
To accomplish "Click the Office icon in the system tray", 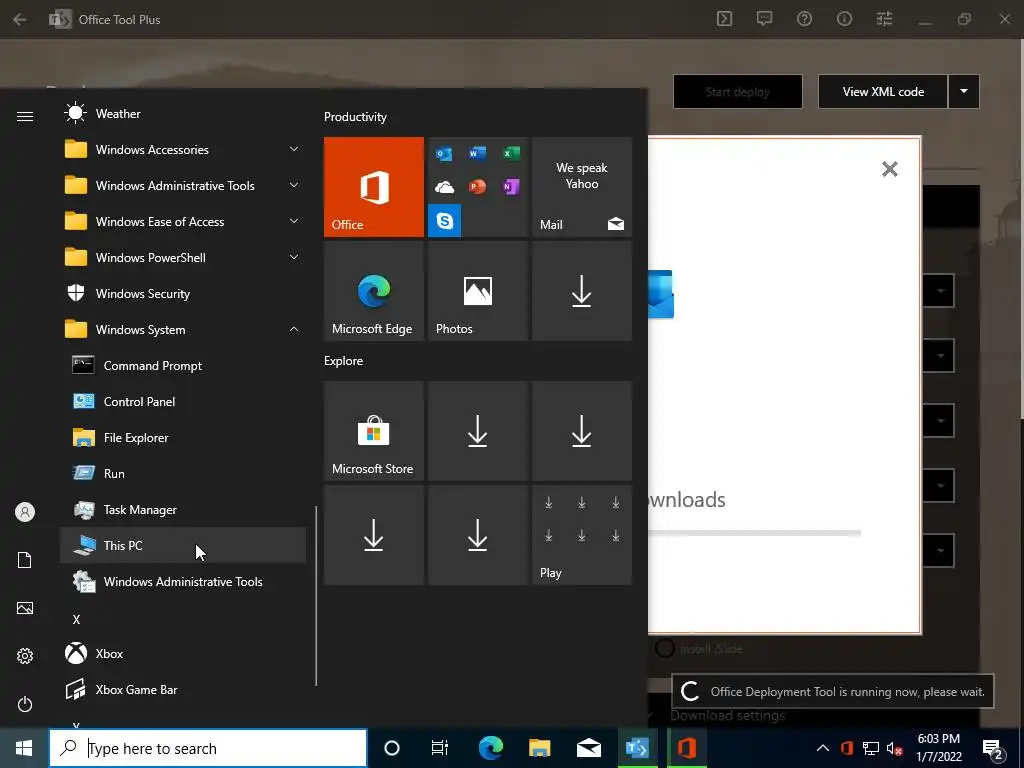I will 847,748.
